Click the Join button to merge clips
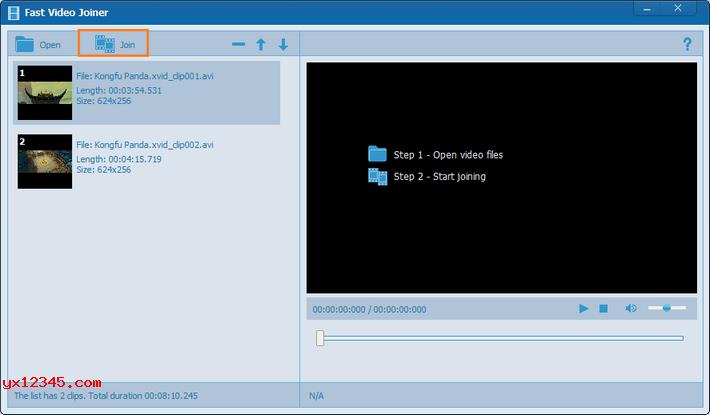710x415 pixels. click(x=114, y=44)
